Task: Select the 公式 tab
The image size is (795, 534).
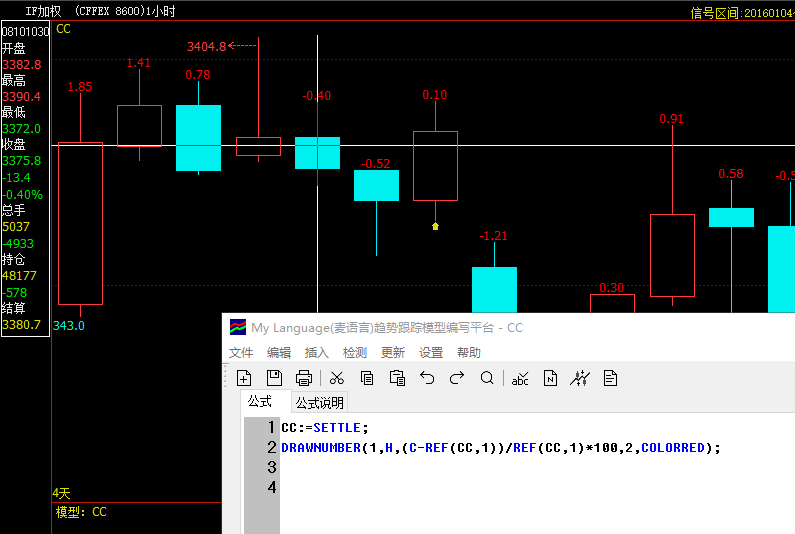Action: click(x=260, y=402)
